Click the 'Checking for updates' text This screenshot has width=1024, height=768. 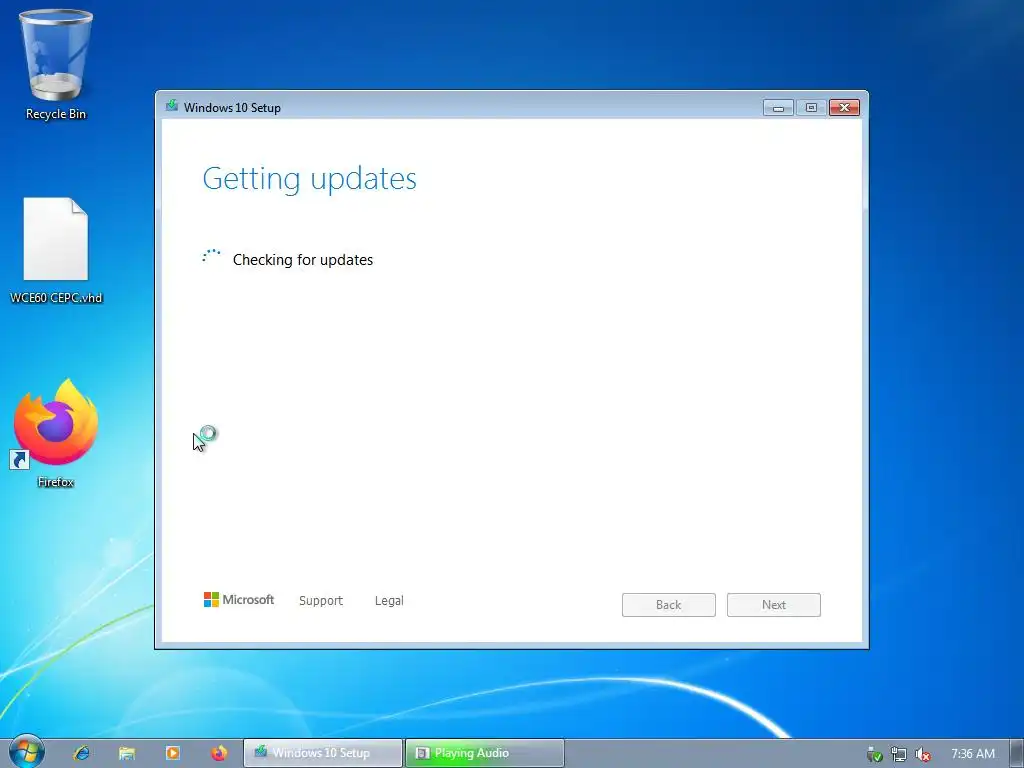[303, 260]
